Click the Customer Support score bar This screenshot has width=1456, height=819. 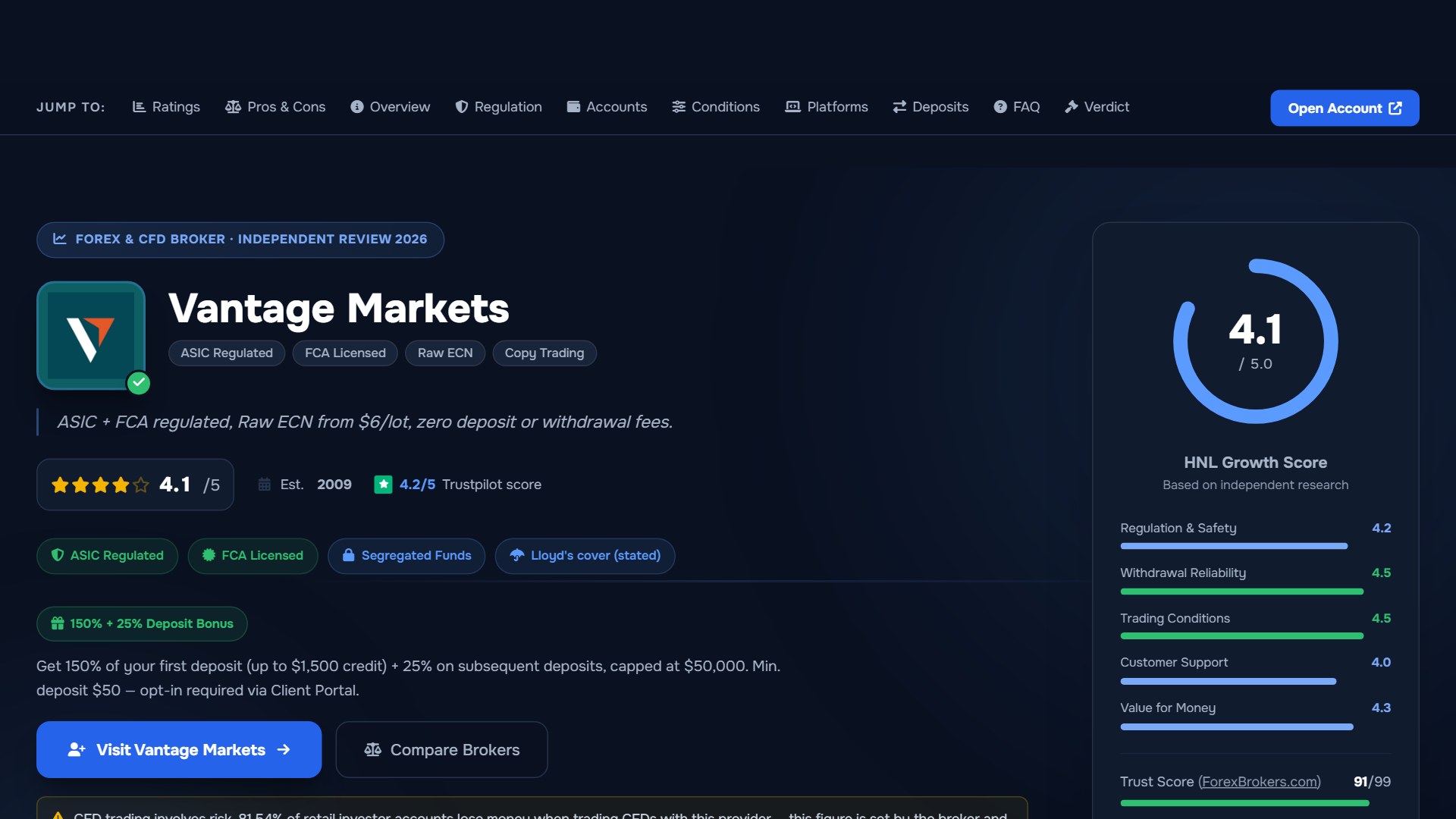point(1256,682)
